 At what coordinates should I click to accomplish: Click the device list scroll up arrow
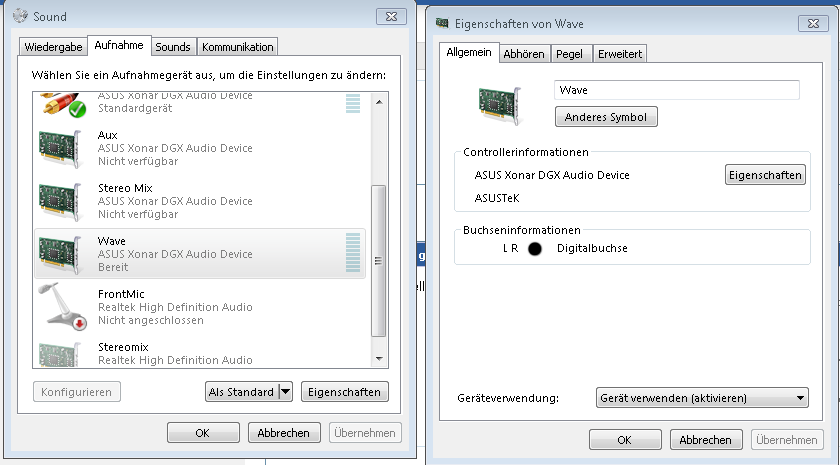click(379, 101)
